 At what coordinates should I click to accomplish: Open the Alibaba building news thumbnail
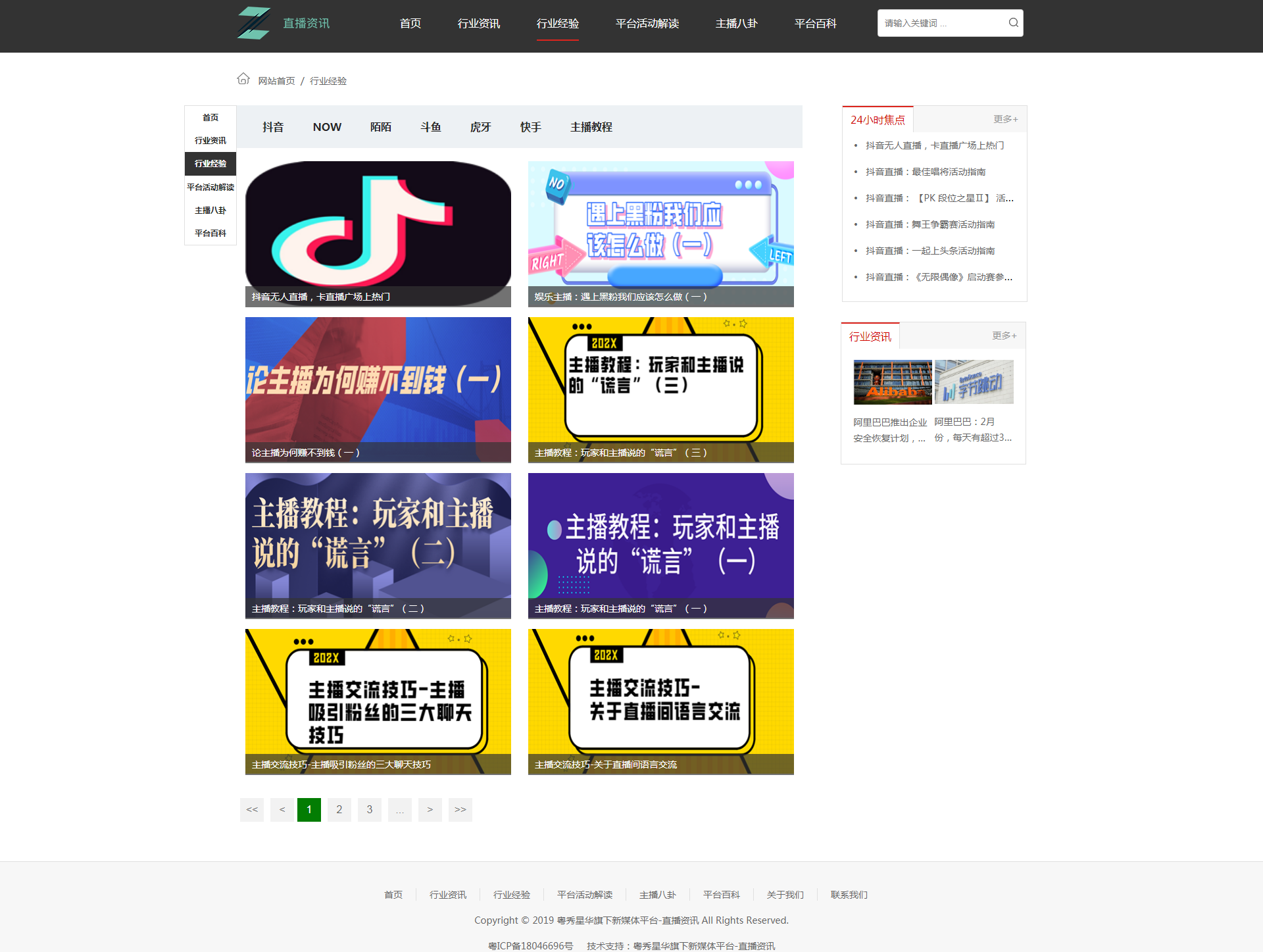pyautogui.click(x=892, y=382)
